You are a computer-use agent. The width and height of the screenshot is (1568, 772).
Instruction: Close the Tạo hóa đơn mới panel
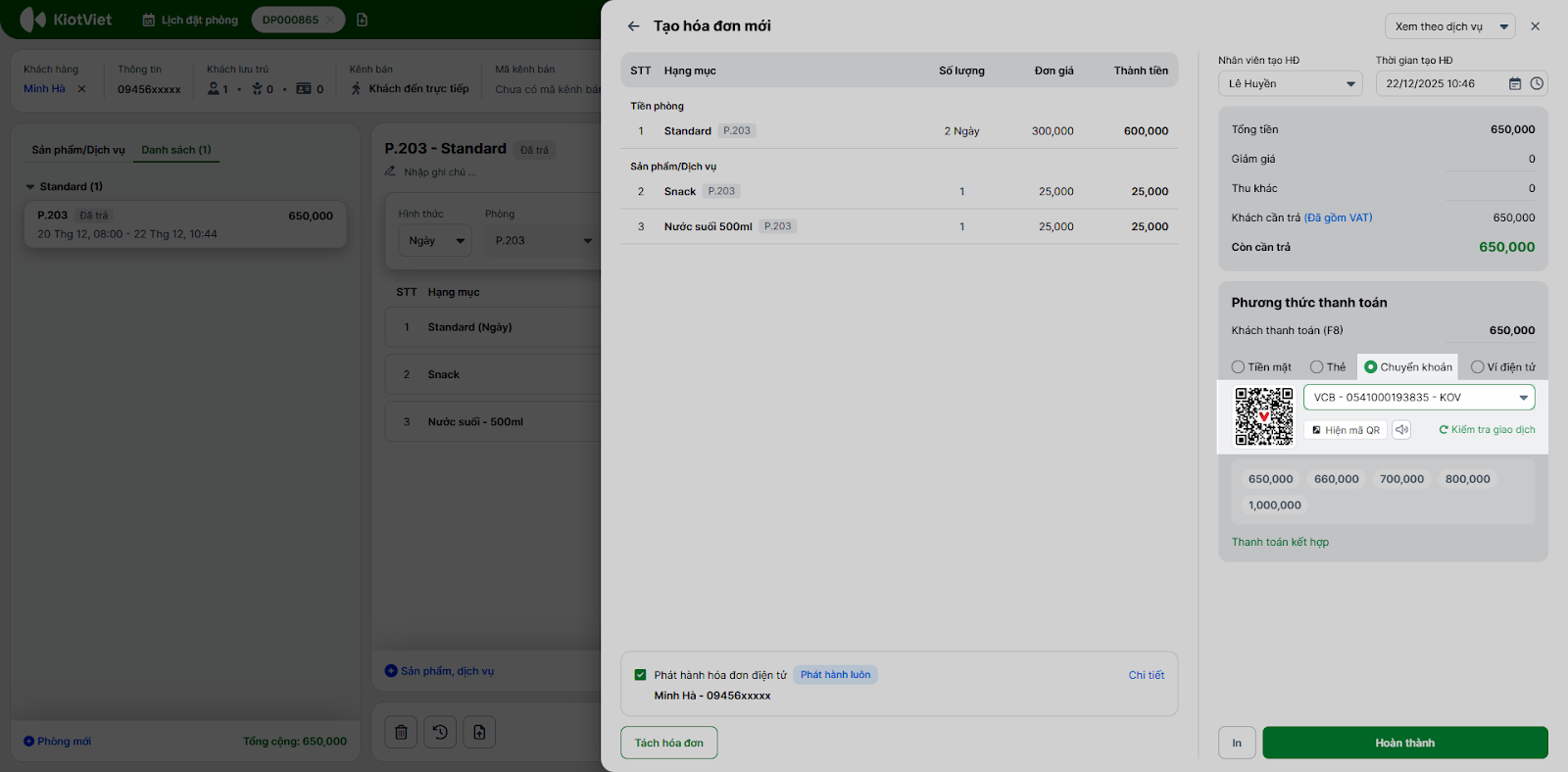(1536, 26)
